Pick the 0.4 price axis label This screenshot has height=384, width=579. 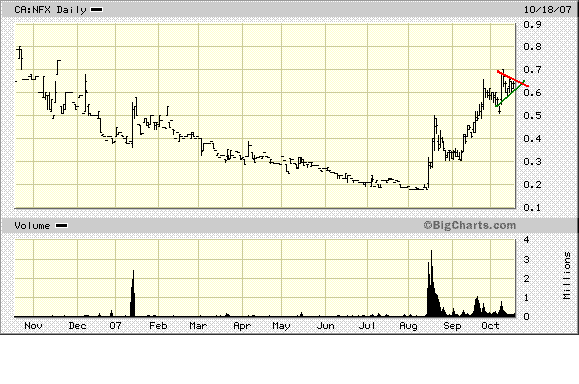point(532,138)
